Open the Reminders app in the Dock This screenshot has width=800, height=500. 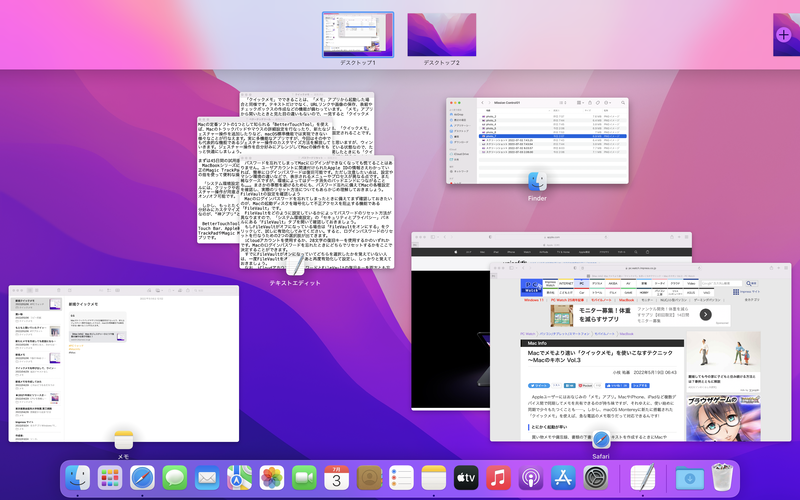point(402,478)
